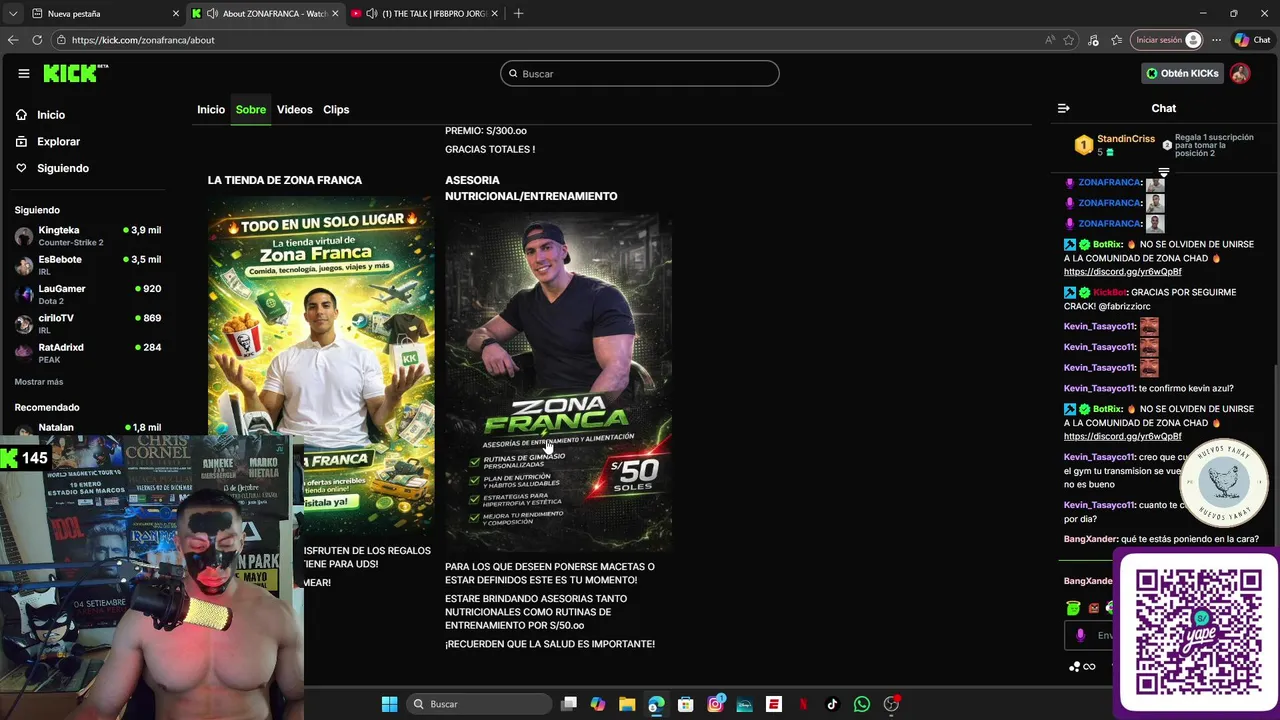Click the Obtén KICKs button
Screen dimensions: 1280x720
[x=1182, y=73]
